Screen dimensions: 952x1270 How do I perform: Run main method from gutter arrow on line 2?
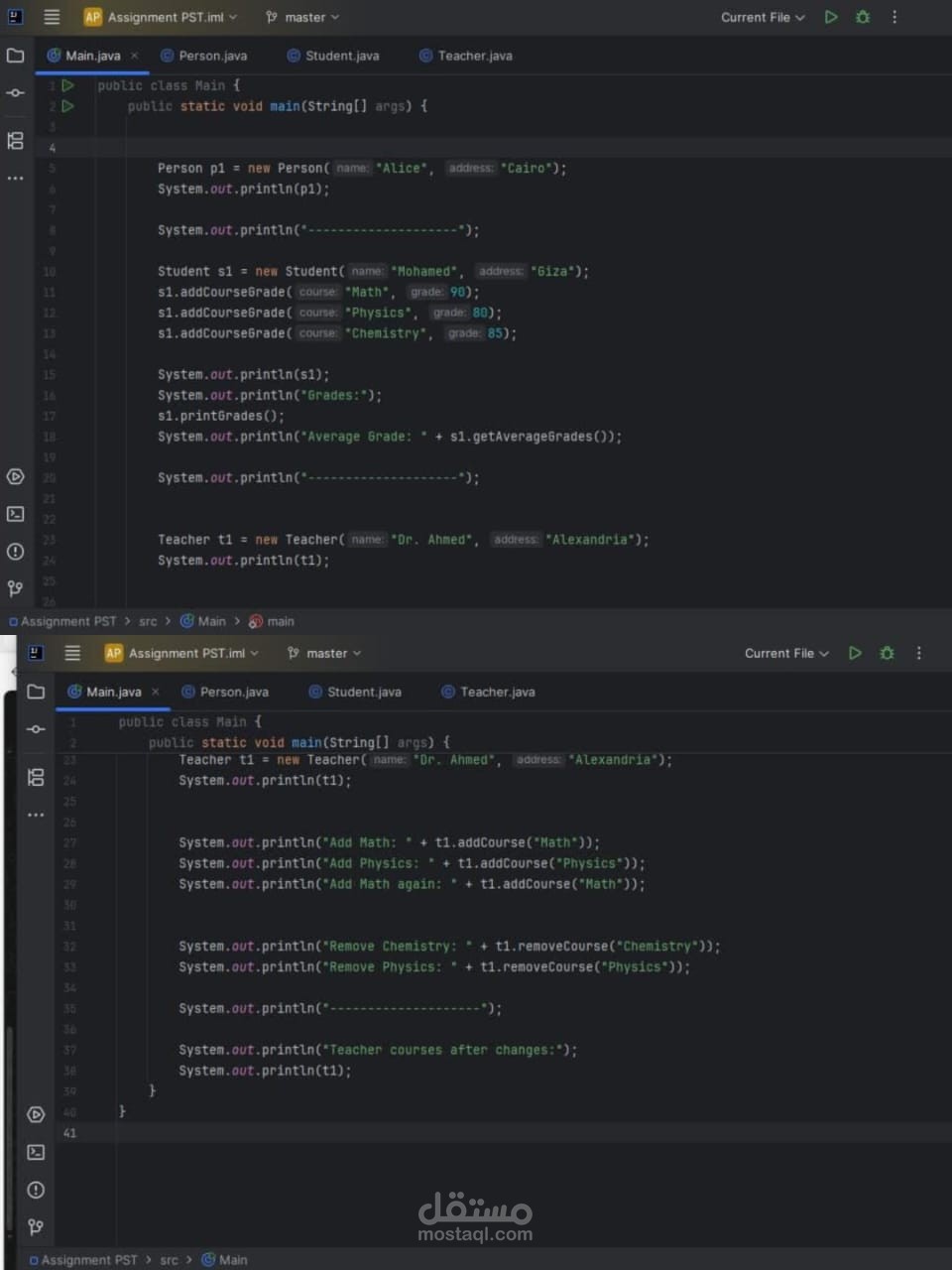(67, 106)
